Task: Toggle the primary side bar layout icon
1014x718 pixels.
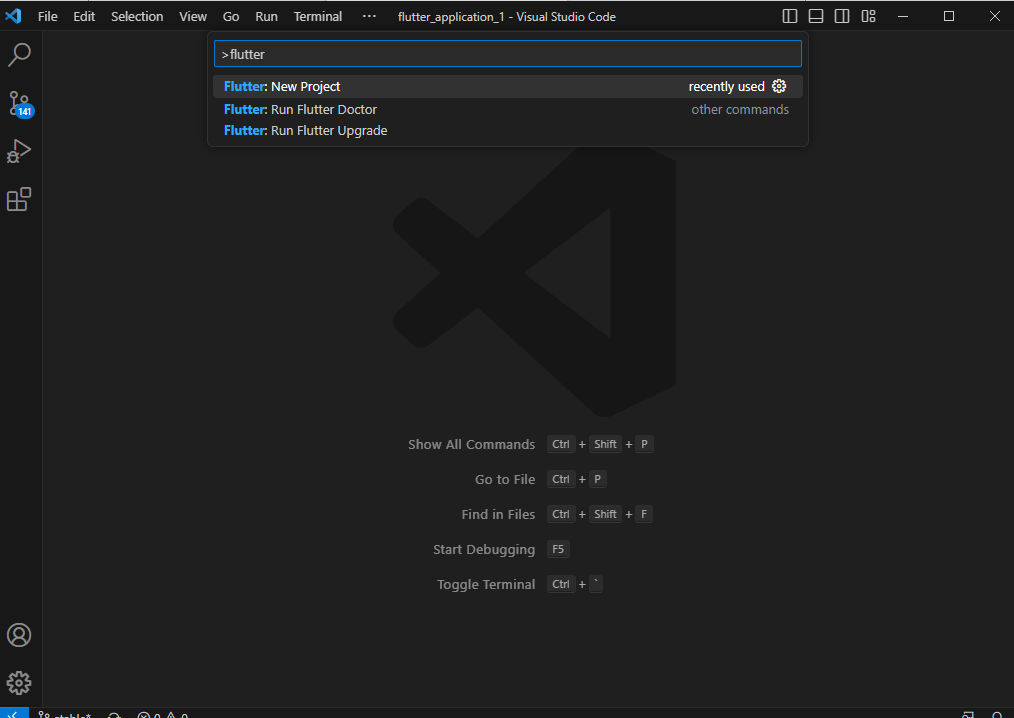Action: [790, 16]
